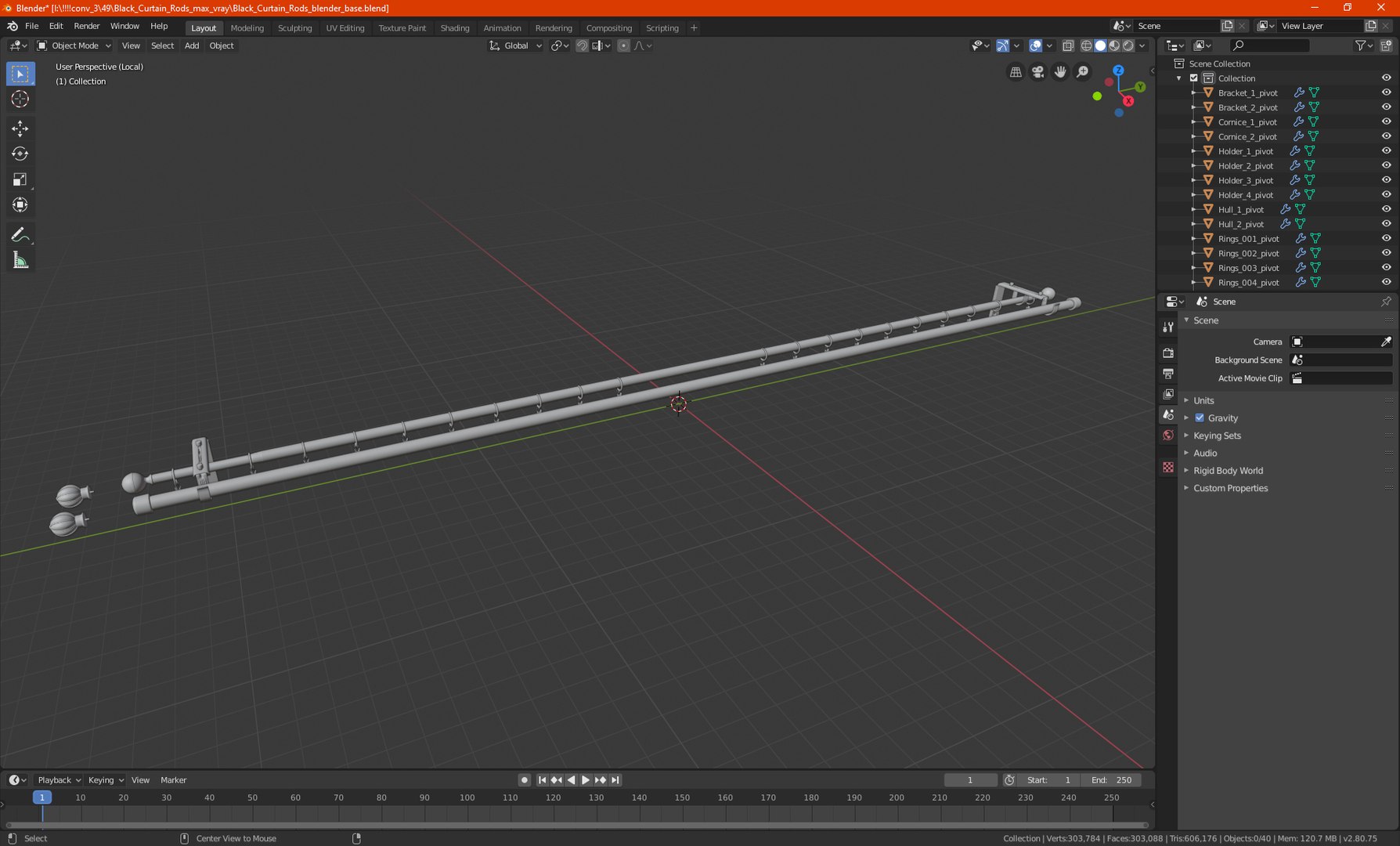Expand the Audio panel

point(1205,453)
